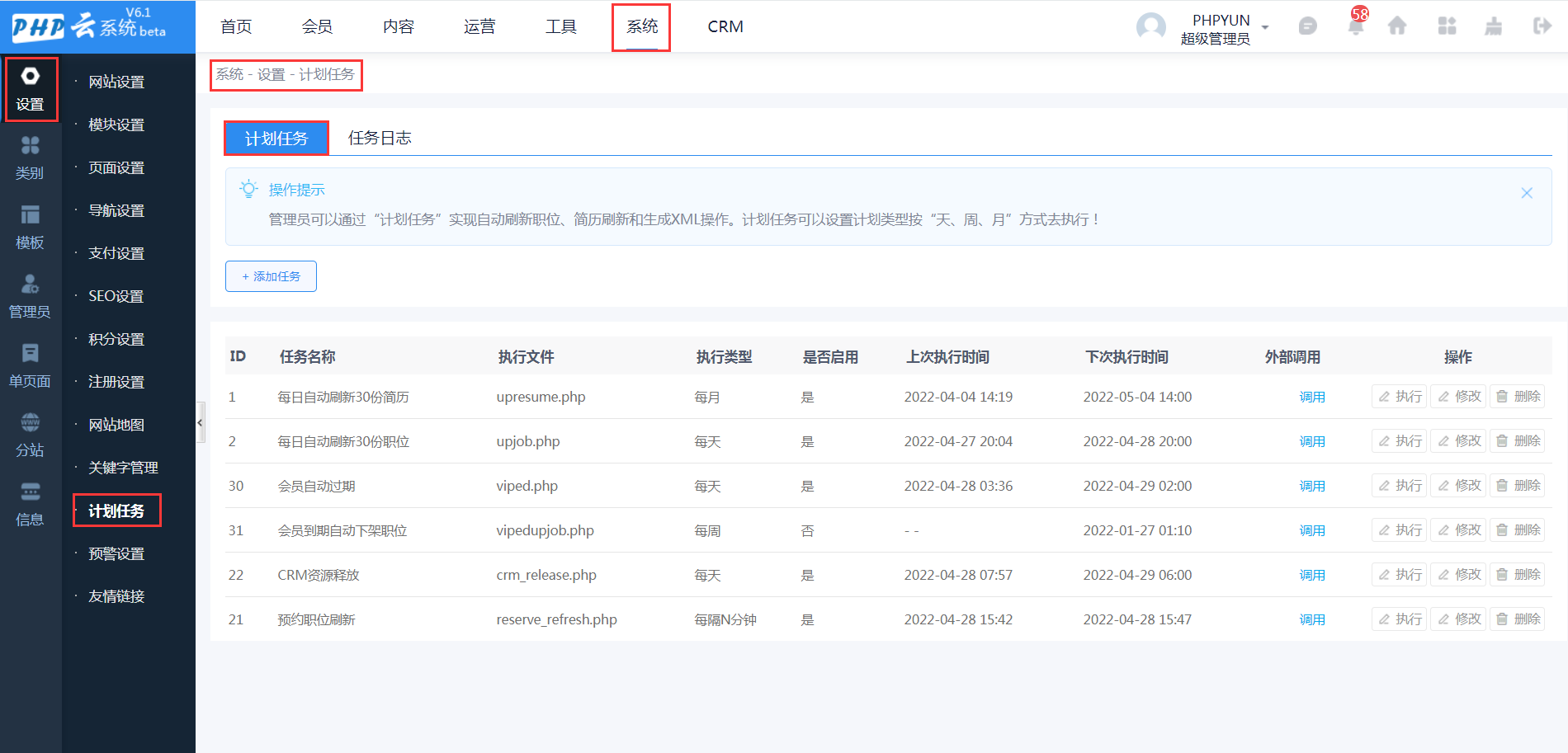Open 页面设置 in the side menu

[116, 167]
